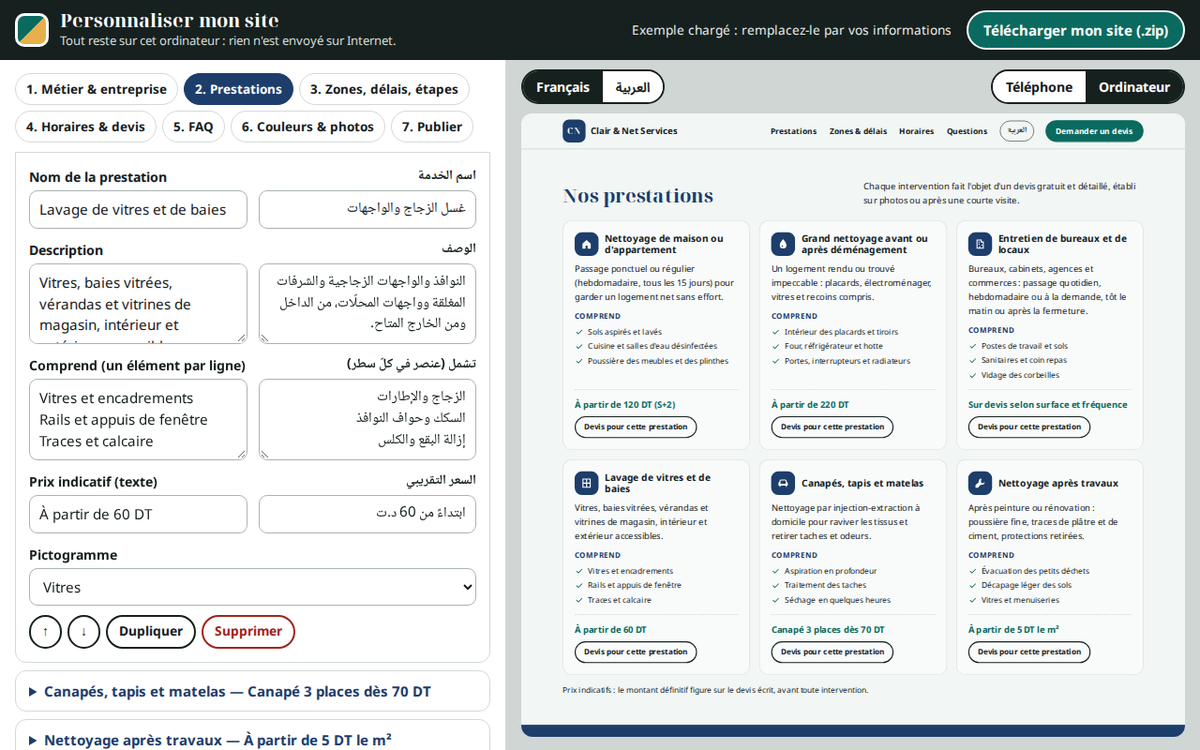This screenshot has width=1200, height=750.
Task: Expand Canapés, tapis et matelas section
Action: [x=252, y=691]
